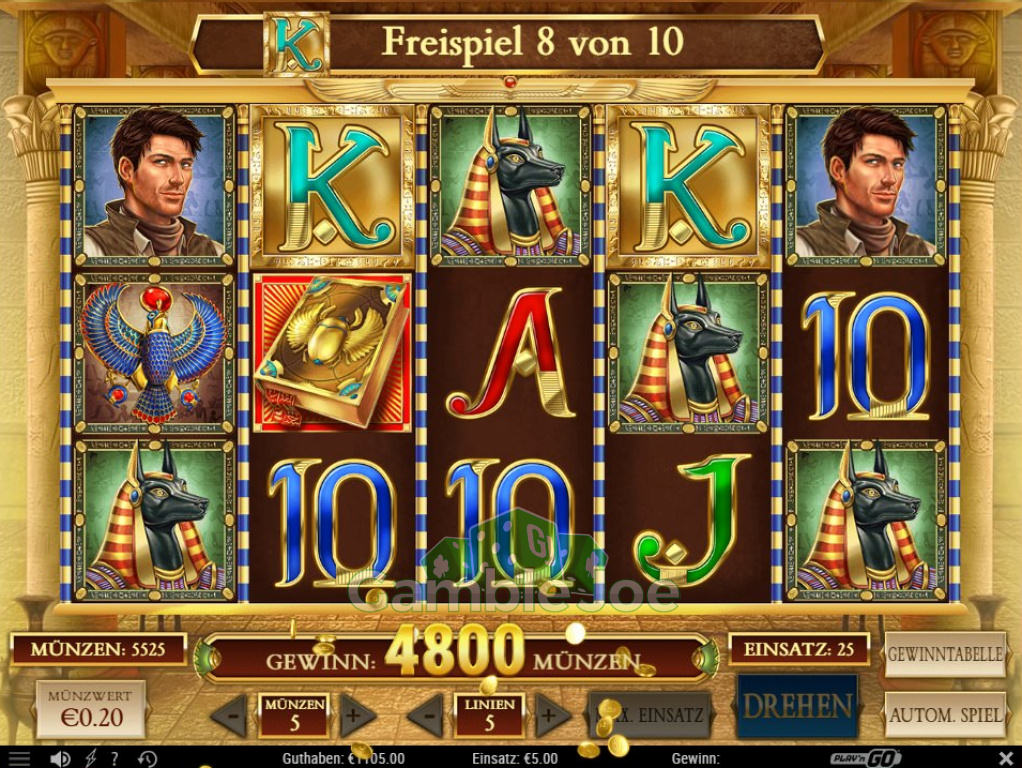Start Autom. Spiel autoplay

[944, 715]
